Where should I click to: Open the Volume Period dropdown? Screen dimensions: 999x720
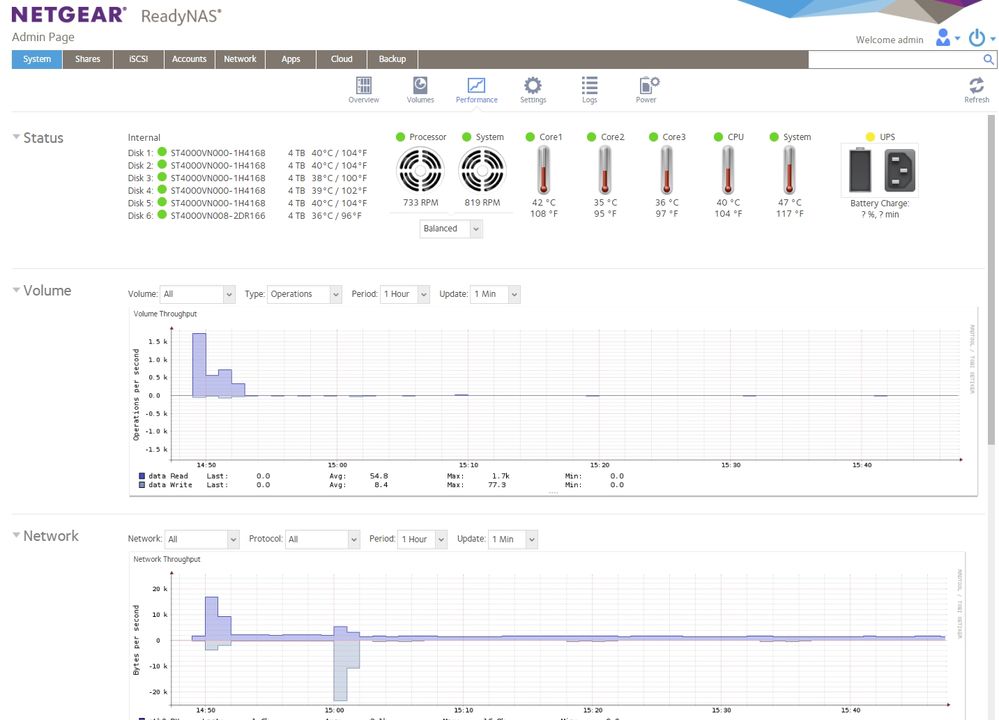405,294
